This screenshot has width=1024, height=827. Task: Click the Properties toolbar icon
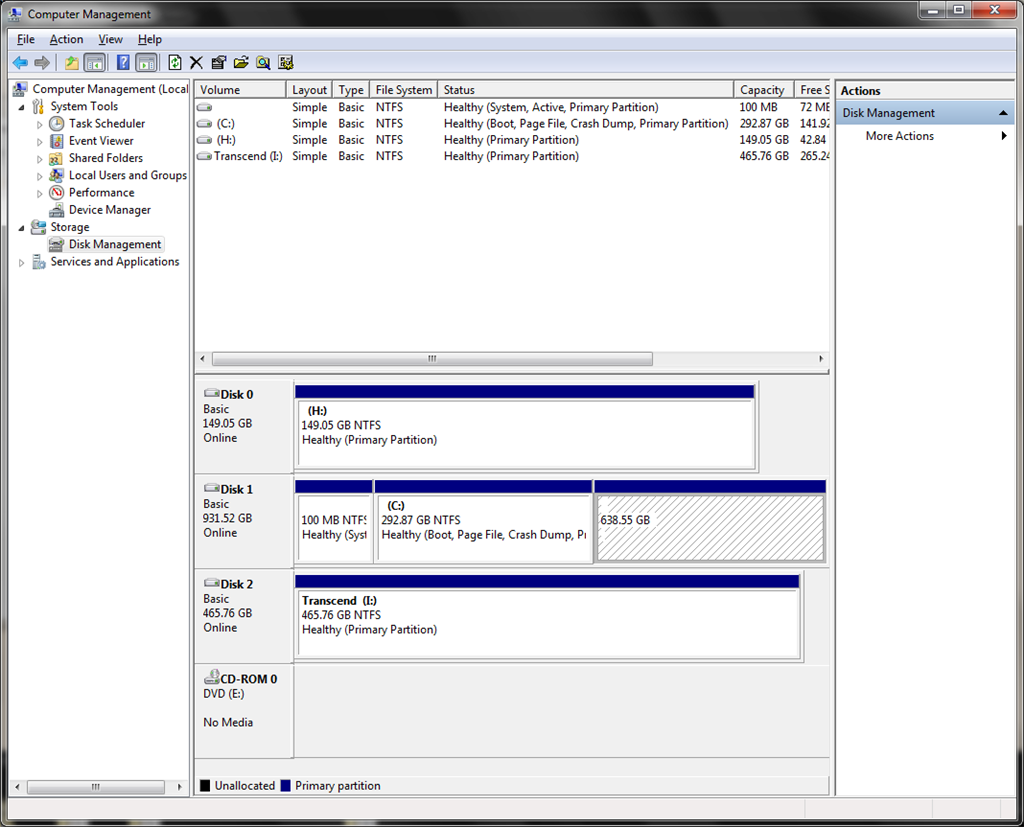(219, 63)
